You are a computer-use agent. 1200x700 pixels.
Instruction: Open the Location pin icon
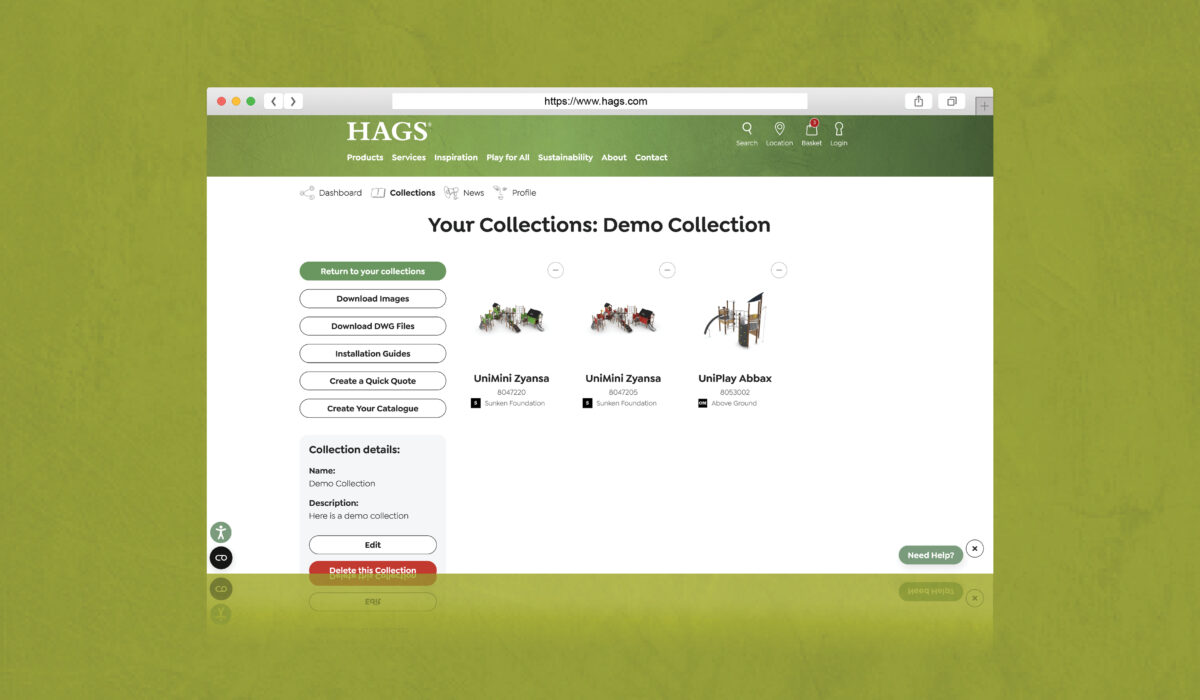[x=779, y=129]
